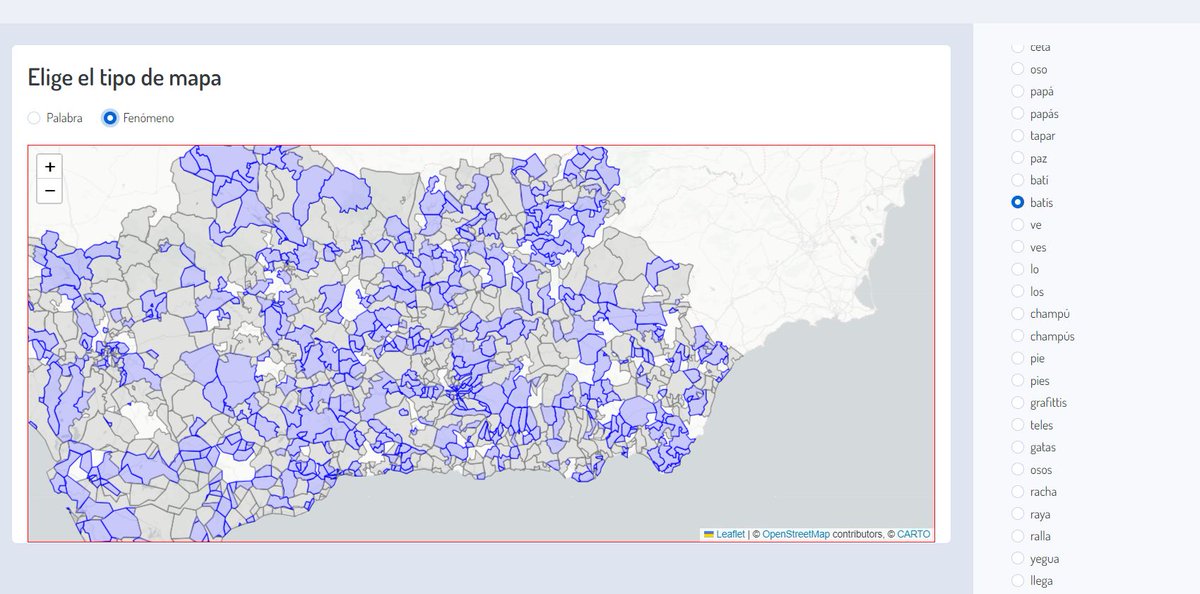The width and height of the screenshot is (1200, 594).
Task: Pick "grafittis" from the right panel
Action: 1016,402
